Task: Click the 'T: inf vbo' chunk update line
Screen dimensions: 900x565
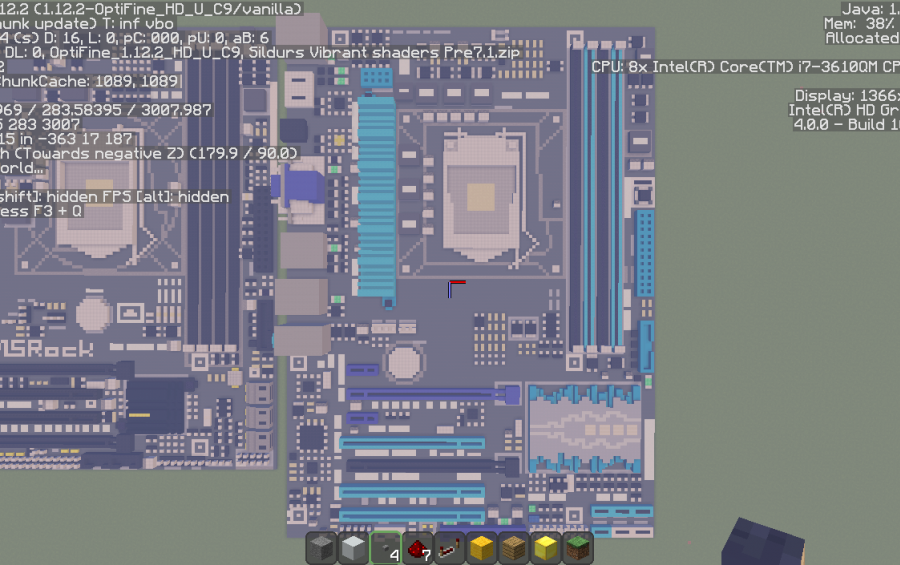Action: [87, 24]
